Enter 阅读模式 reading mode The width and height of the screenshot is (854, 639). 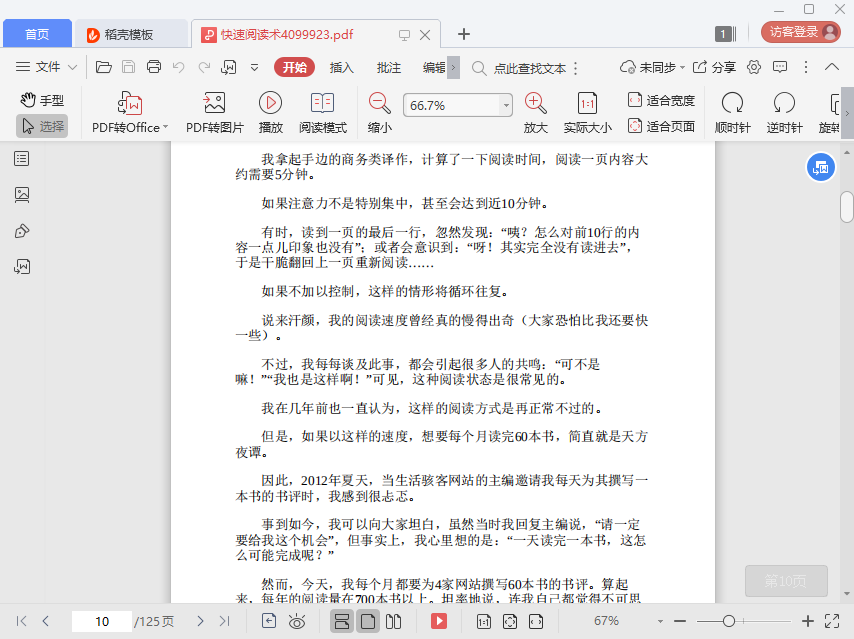322,103
